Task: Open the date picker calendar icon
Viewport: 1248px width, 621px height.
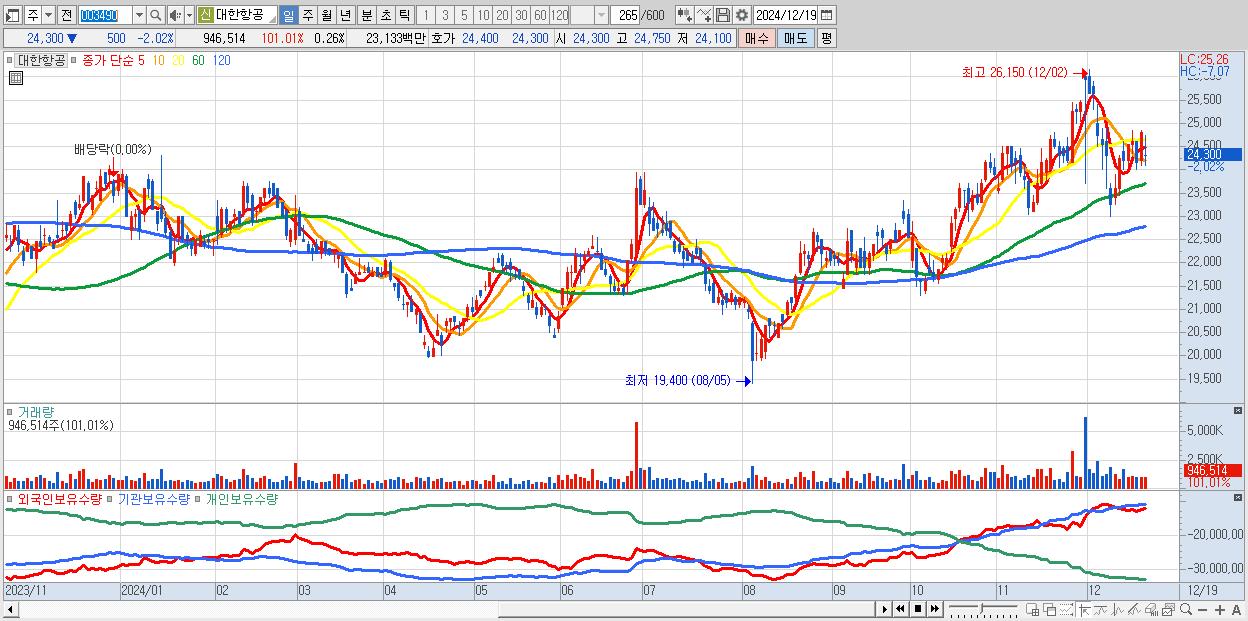Action: [827, 15]
